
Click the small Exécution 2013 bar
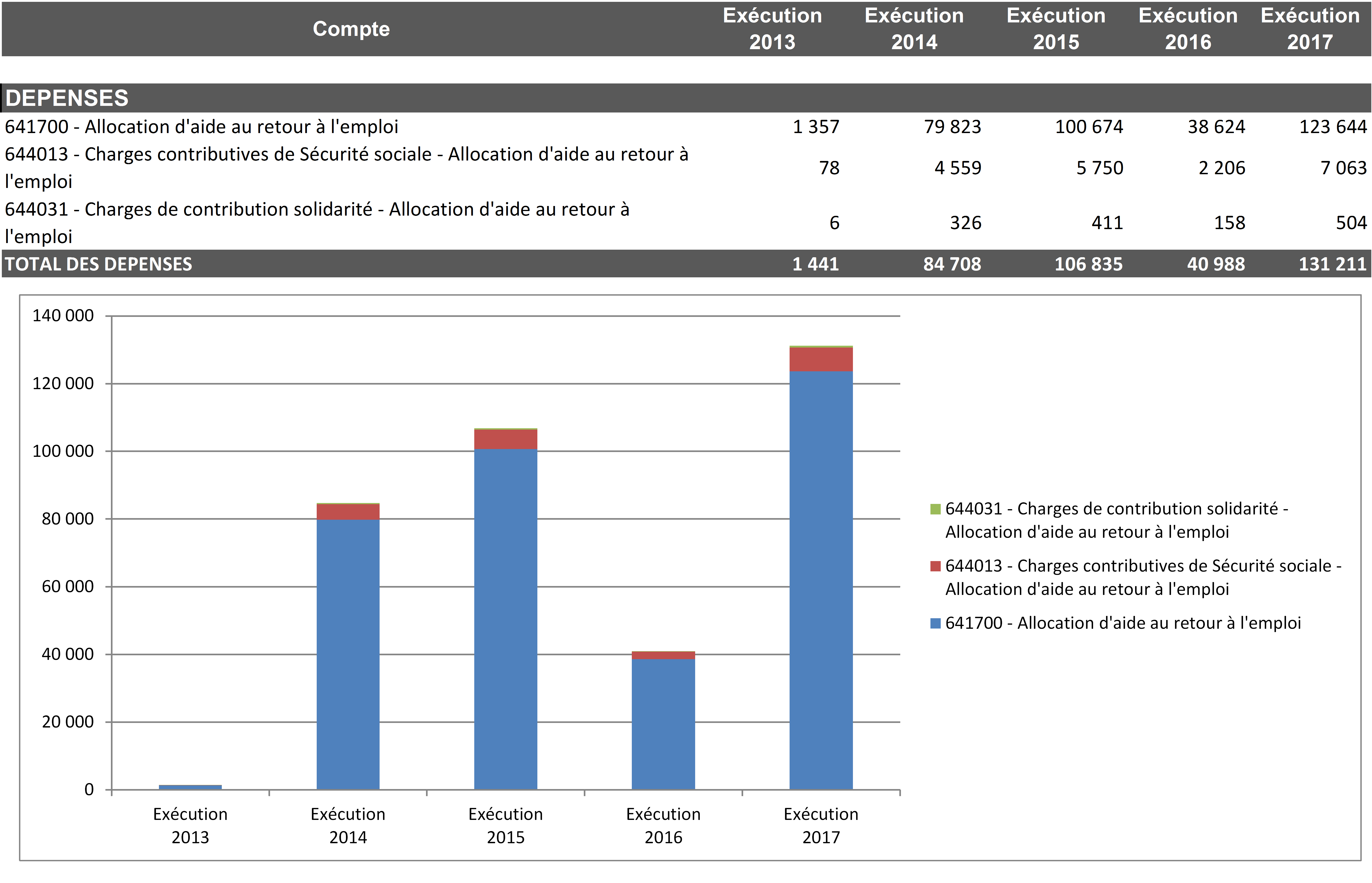190,787
